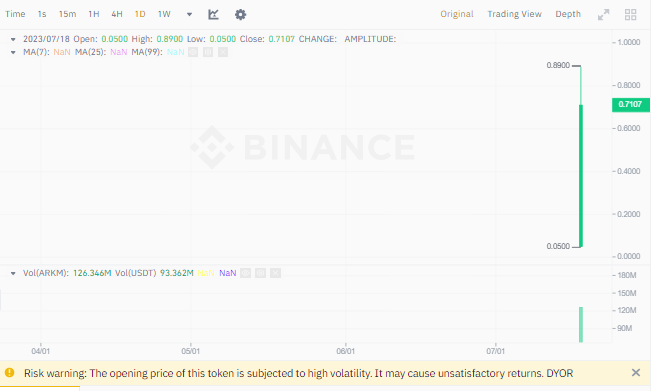Switch to the Trading View tab

(514, 14)
